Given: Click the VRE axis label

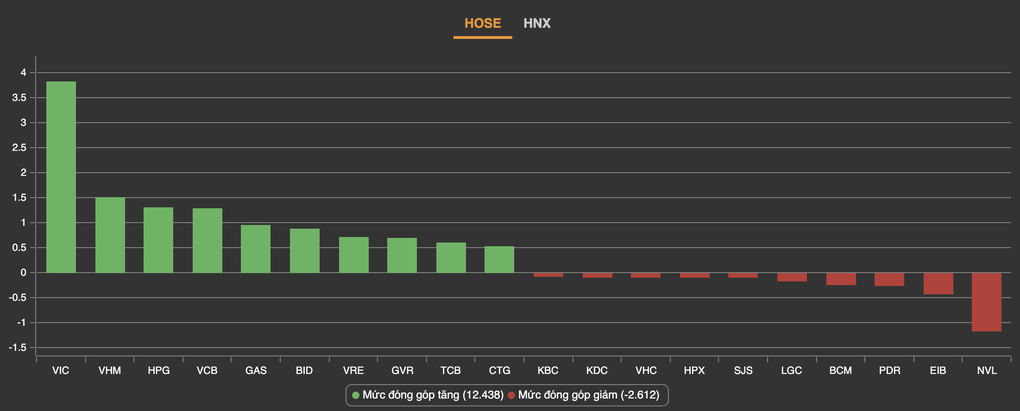Looking at the screenshot, I should point(354,371).
